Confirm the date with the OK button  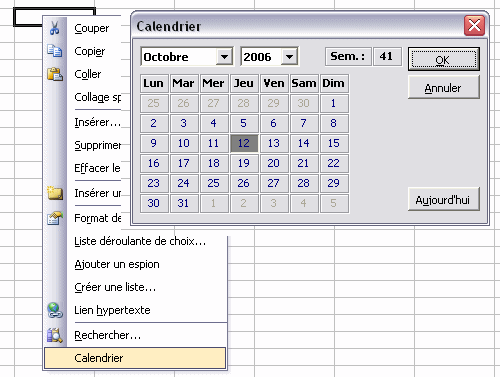(444, 59)
